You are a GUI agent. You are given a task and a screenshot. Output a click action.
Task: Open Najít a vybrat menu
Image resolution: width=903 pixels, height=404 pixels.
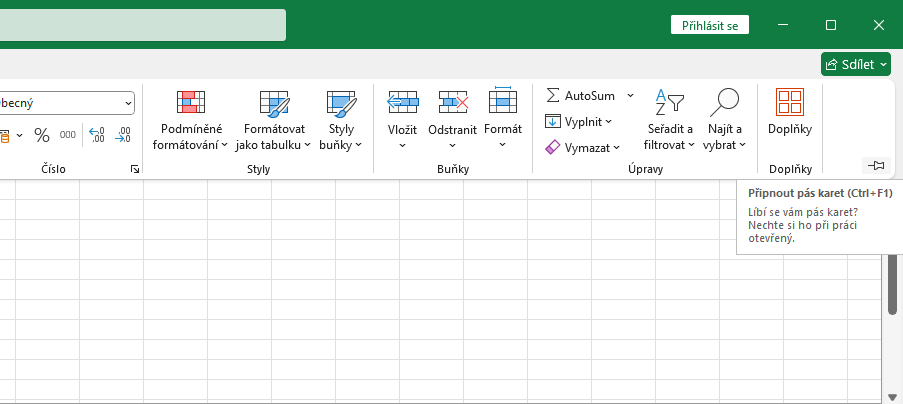(724, 120)
